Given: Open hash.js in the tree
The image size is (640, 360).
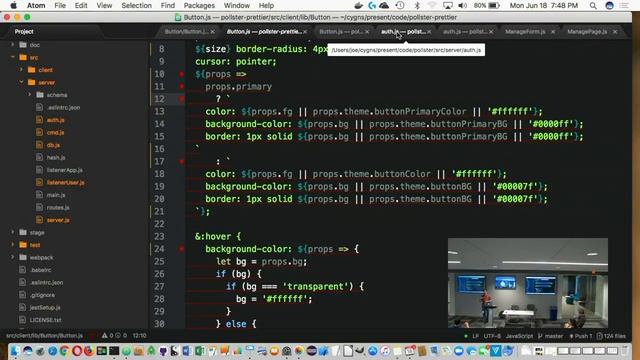Looking at the screenshot, I should (x=56, y=157).
